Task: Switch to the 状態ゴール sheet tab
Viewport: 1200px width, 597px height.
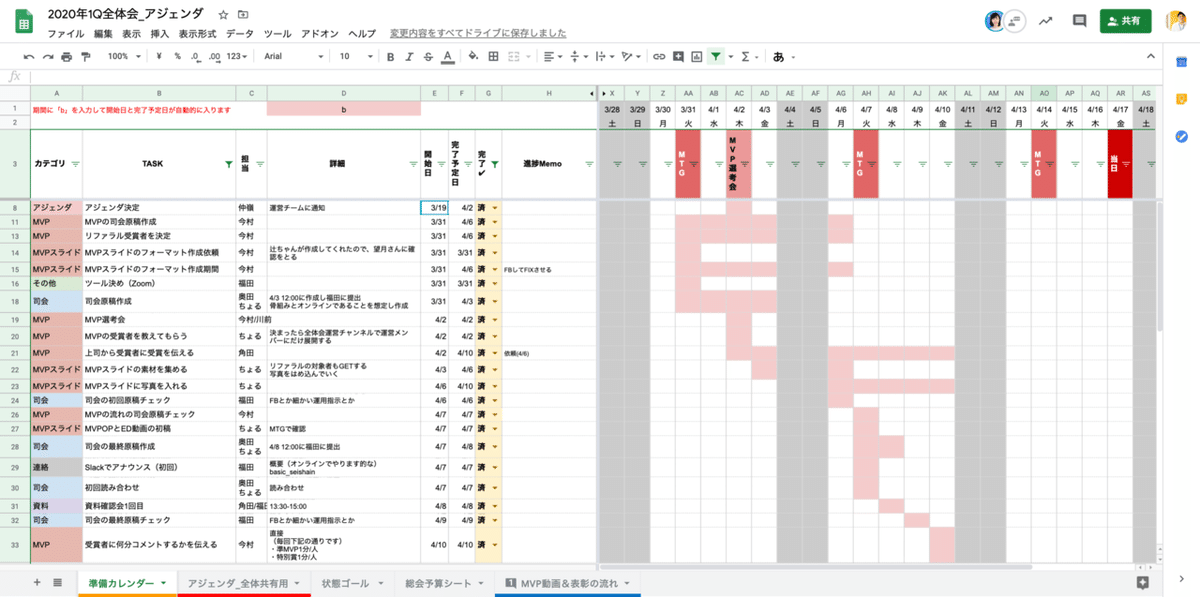Action: coord(345,583)
